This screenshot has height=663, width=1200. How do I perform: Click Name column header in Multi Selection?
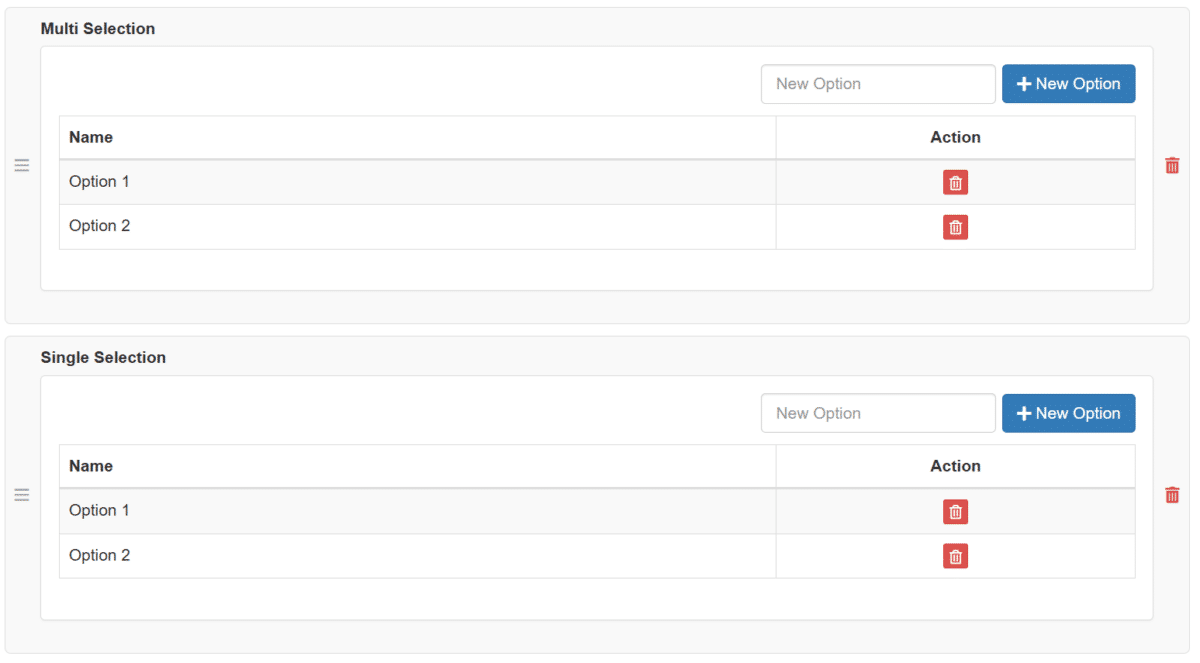point(91,137)
